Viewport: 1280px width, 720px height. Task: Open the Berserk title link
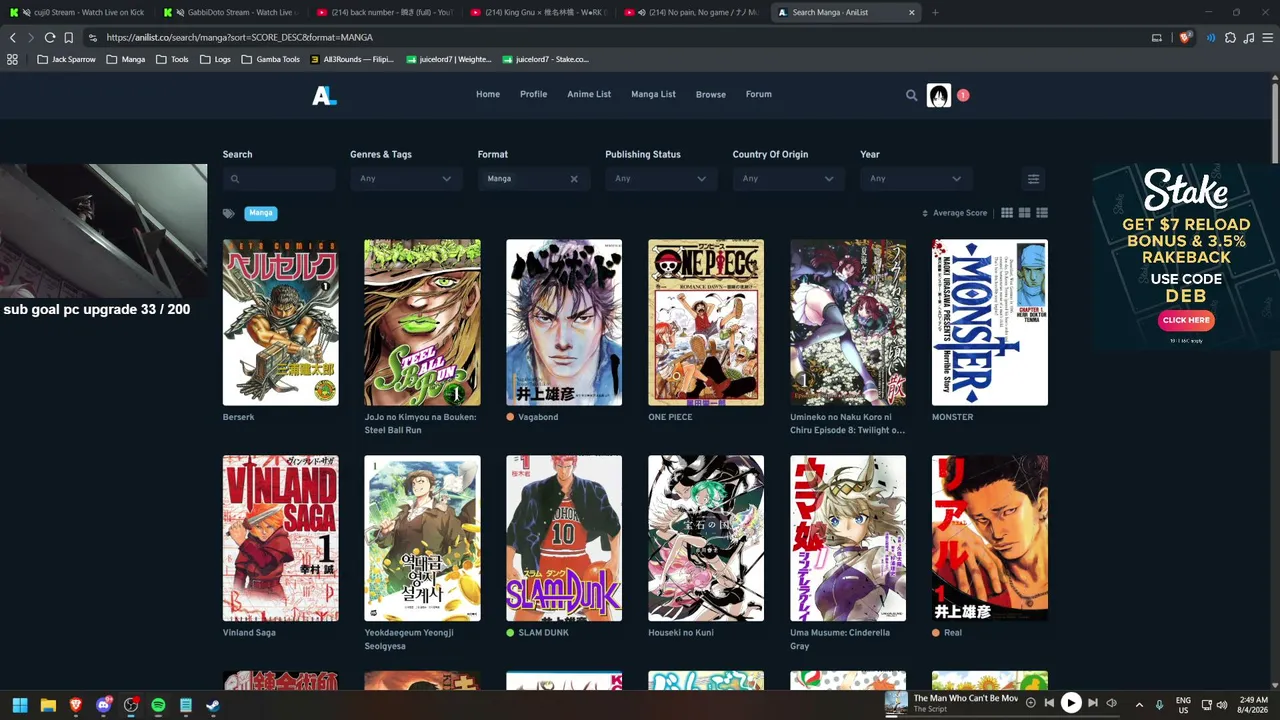pyautogui.click(x=239, y=418)
